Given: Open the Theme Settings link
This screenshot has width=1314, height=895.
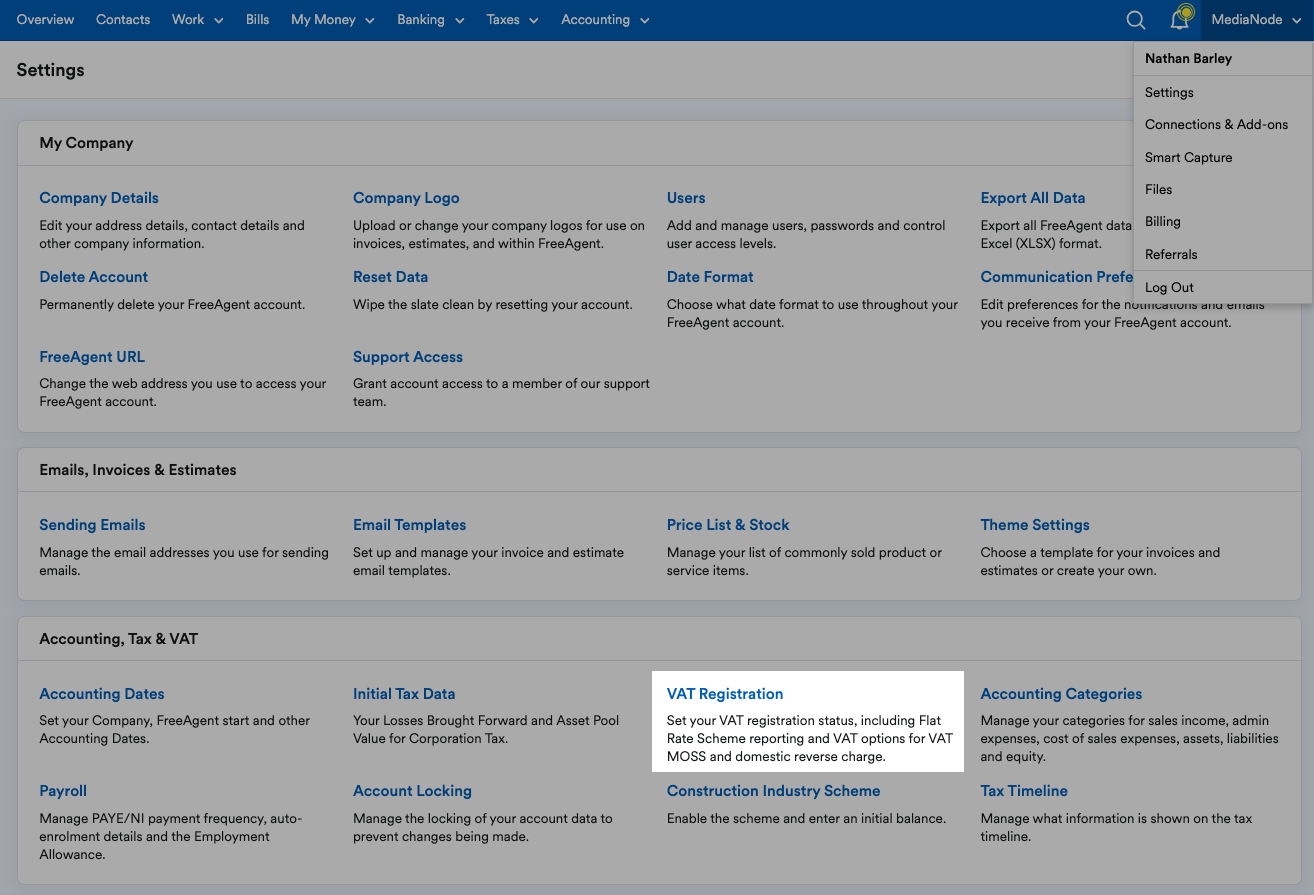Looking at the screenshot, I should [x=1035, y=525].
